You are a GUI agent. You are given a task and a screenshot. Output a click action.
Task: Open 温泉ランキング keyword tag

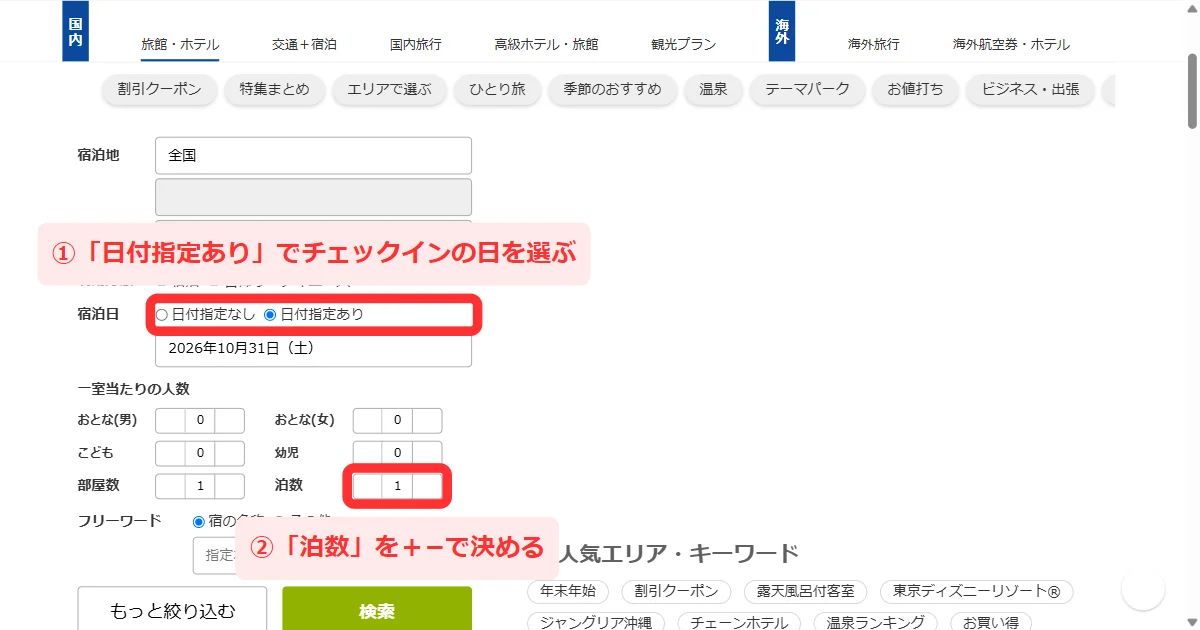pos(876,622)
